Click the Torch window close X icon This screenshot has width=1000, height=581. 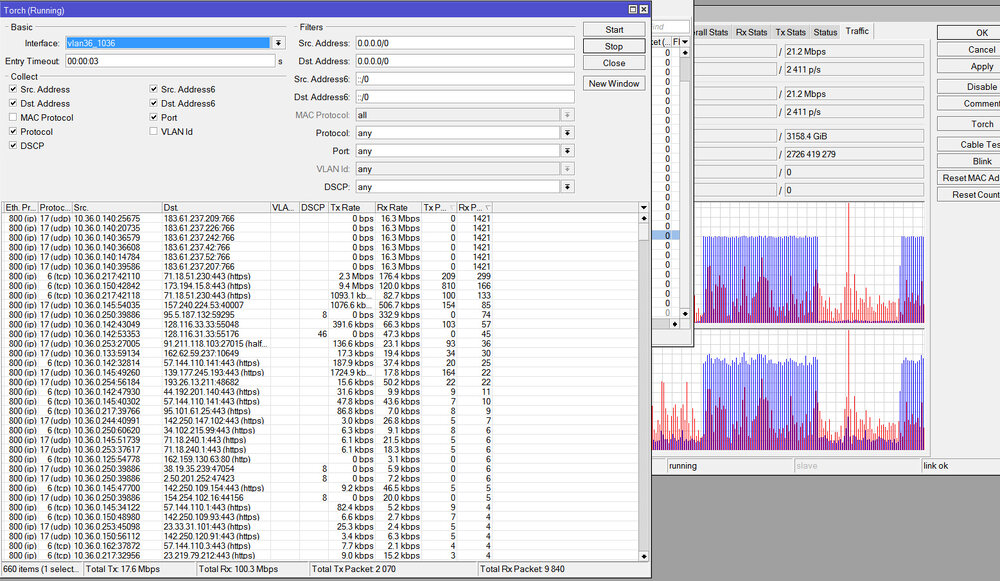[642, 9]
